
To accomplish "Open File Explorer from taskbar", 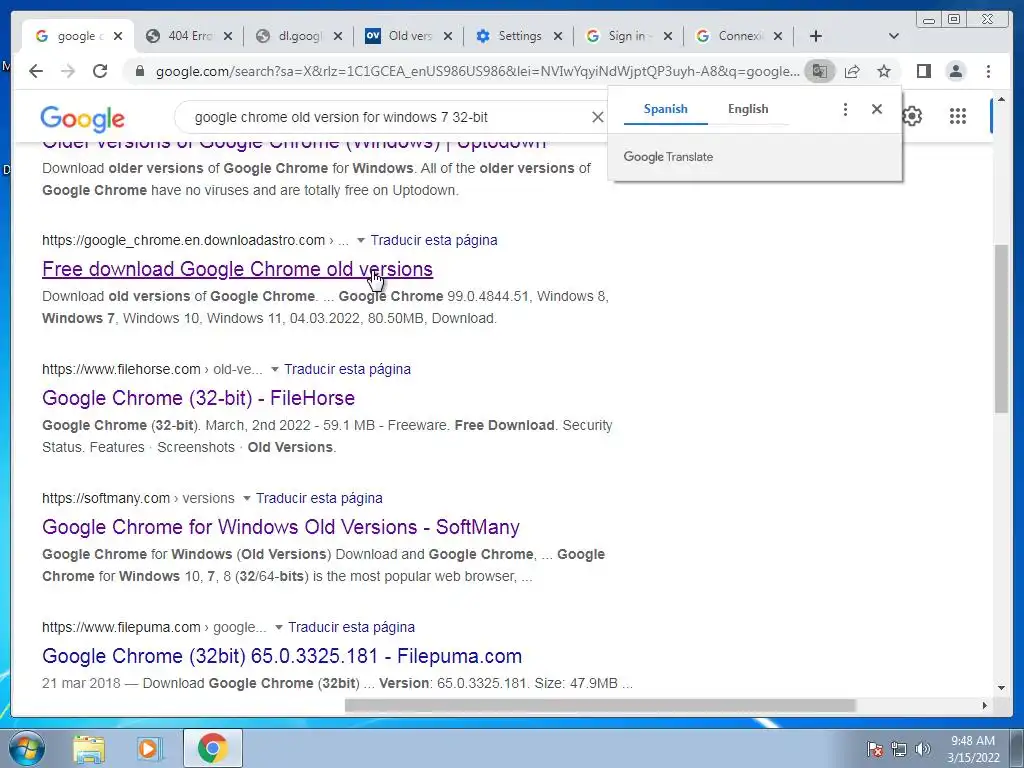I will (89, 749).
